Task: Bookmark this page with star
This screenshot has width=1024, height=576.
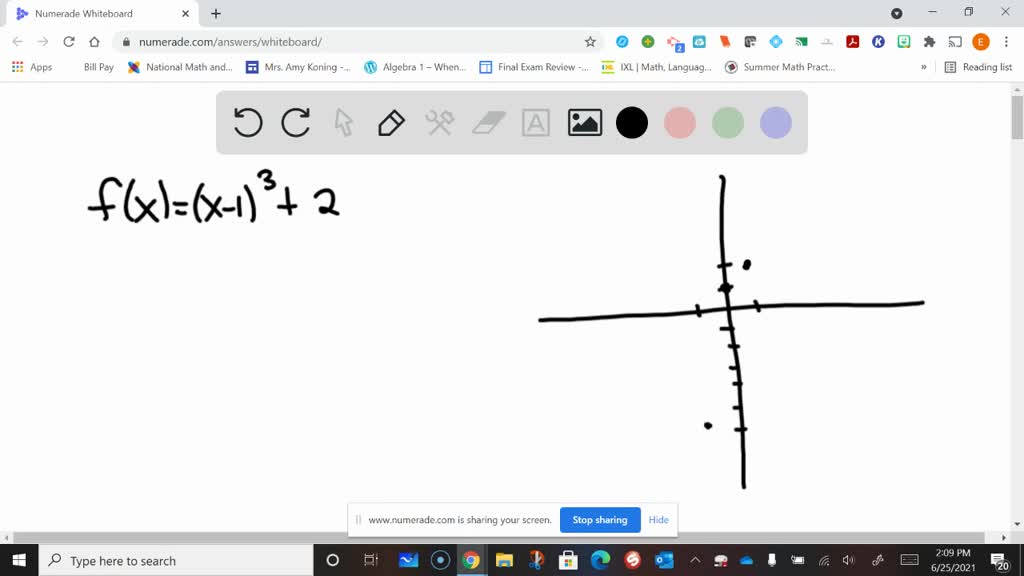Action: pyautogui.click(x=590, y=42)
